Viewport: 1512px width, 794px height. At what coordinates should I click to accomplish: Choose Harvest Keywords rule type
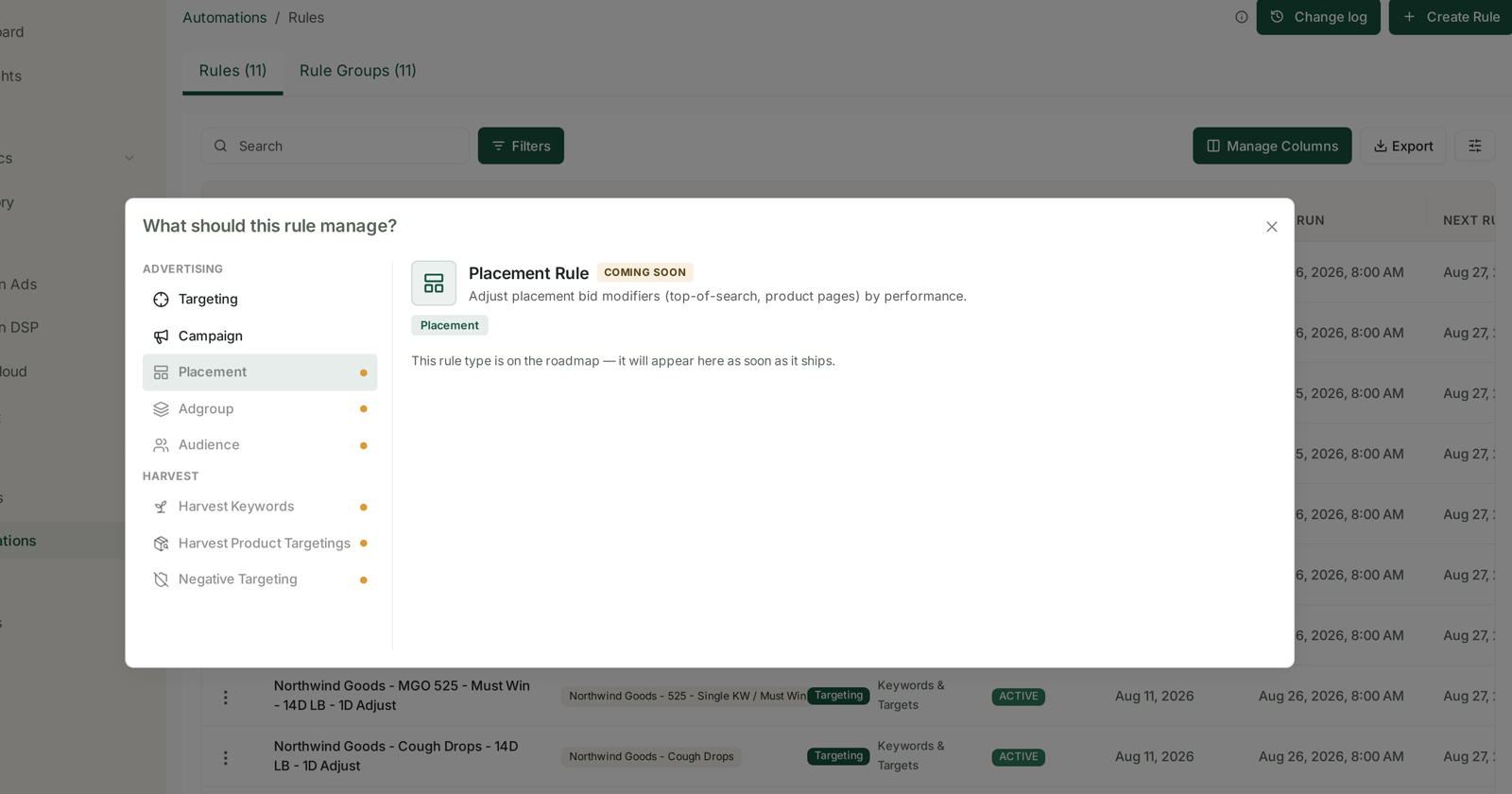(x=260, y=507)
